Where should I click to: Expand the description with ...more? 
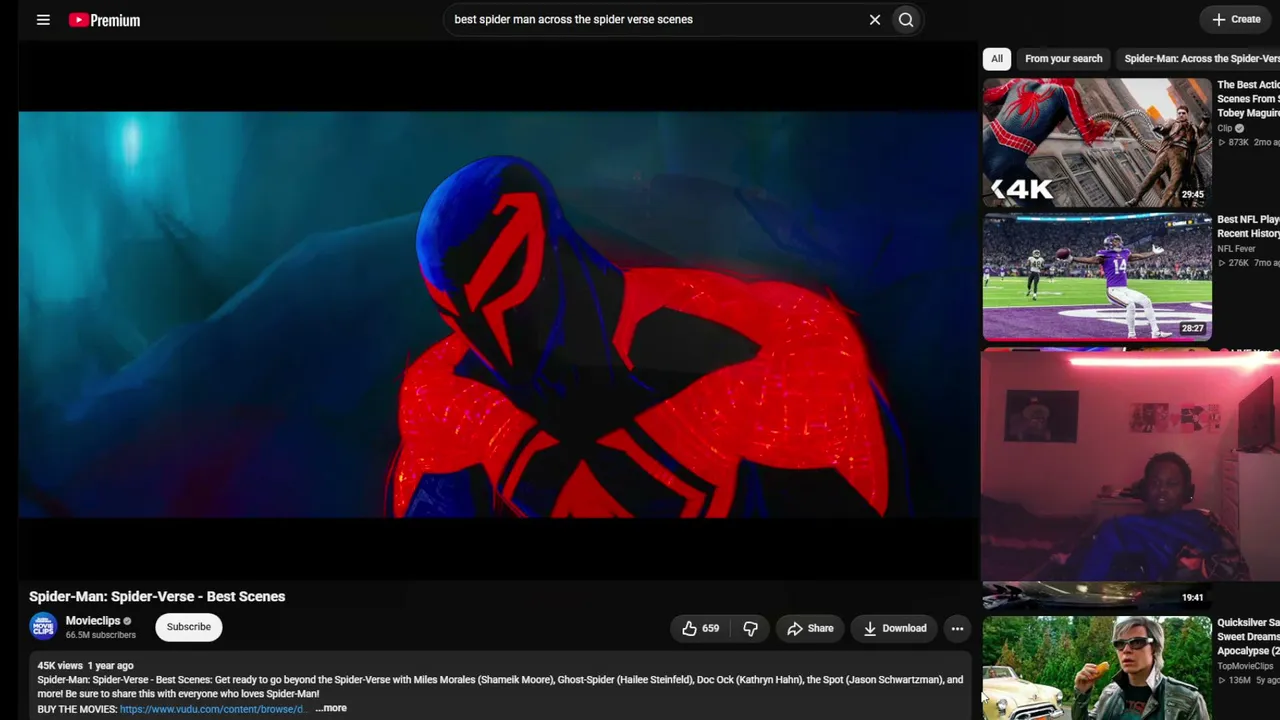click(x=331, y=708)
